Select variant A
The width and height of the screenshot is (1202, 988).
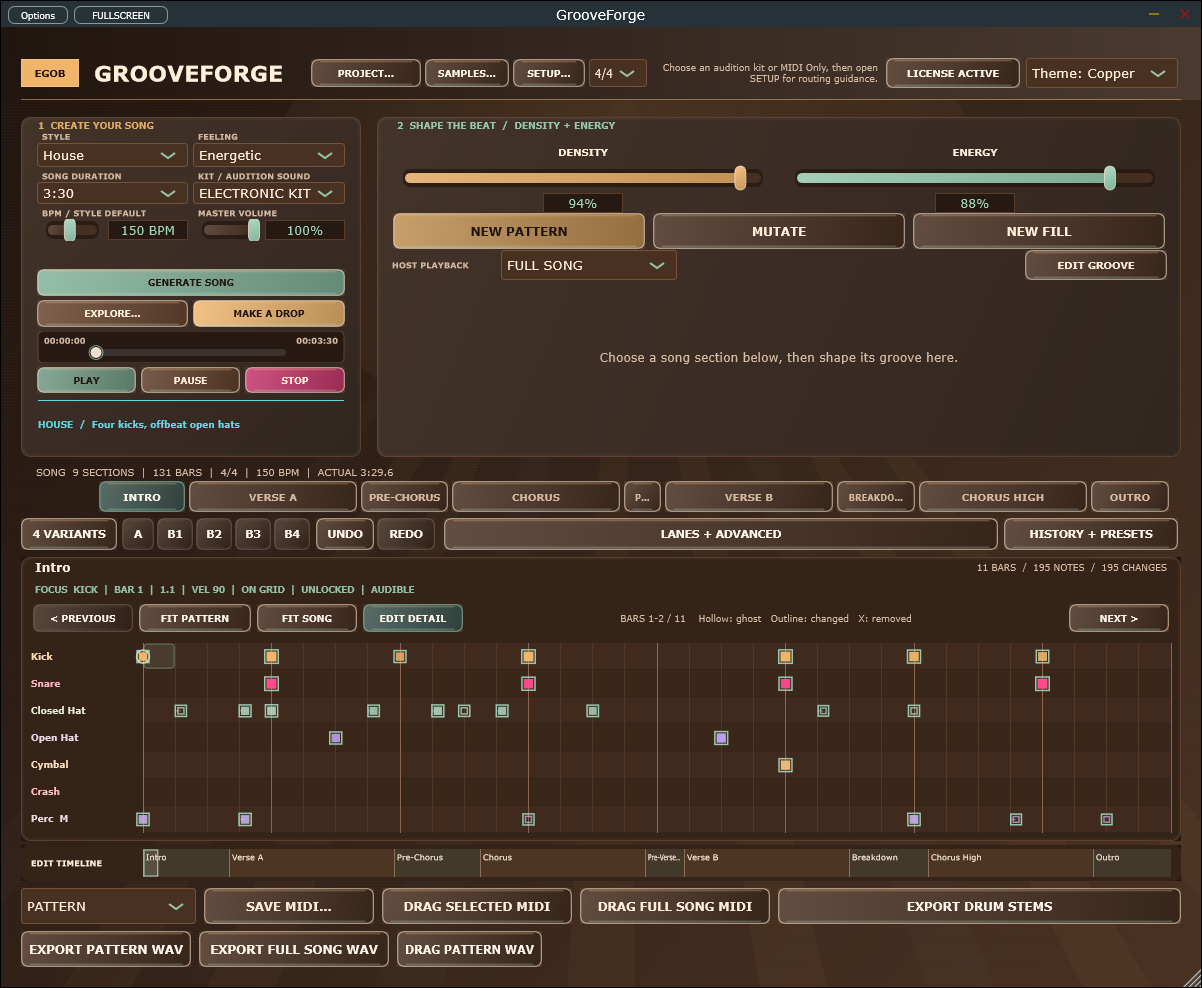pyautogui.click(x=138, y=534)
